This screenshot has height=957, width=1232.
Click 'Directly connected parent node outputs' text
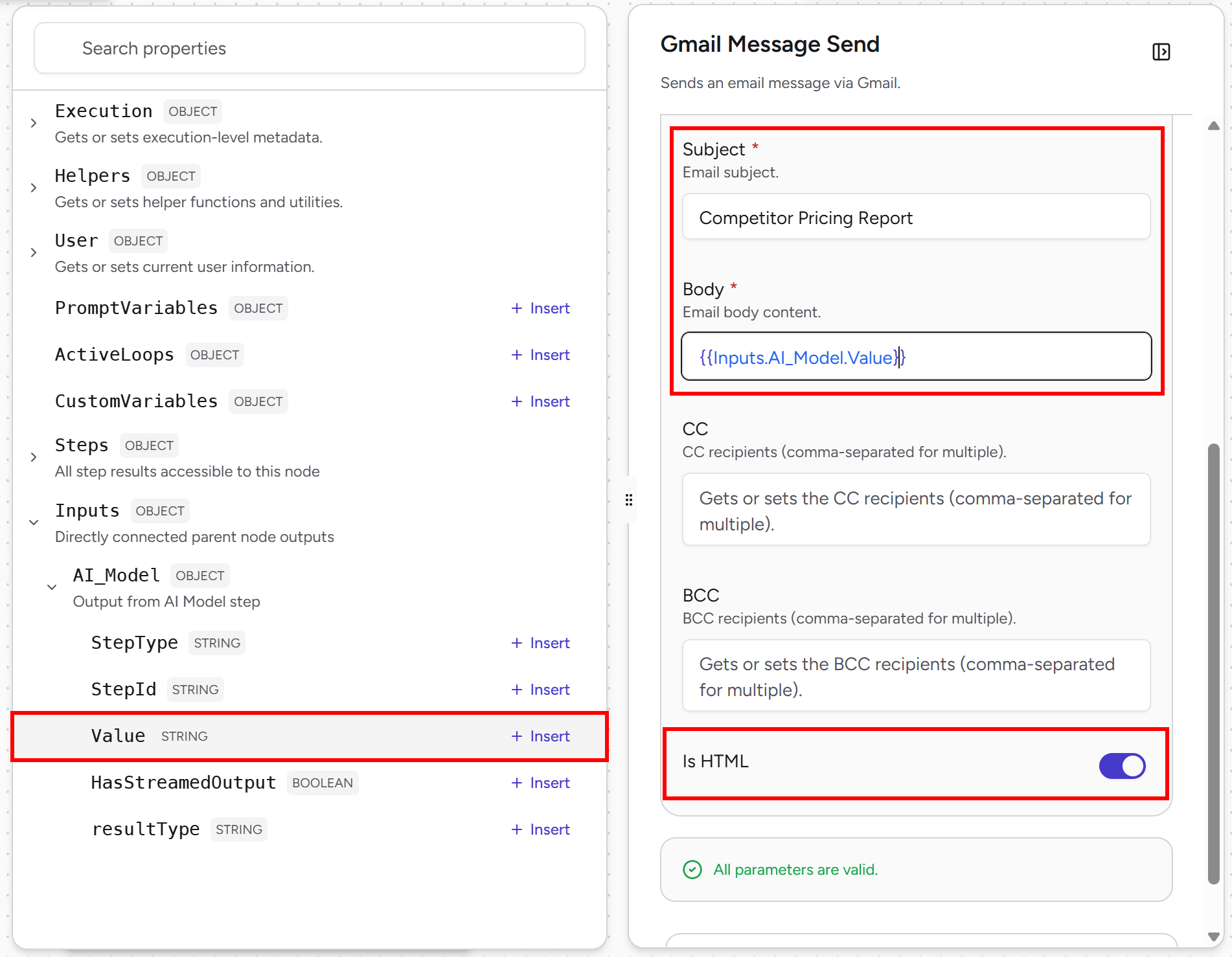(194, 537)
